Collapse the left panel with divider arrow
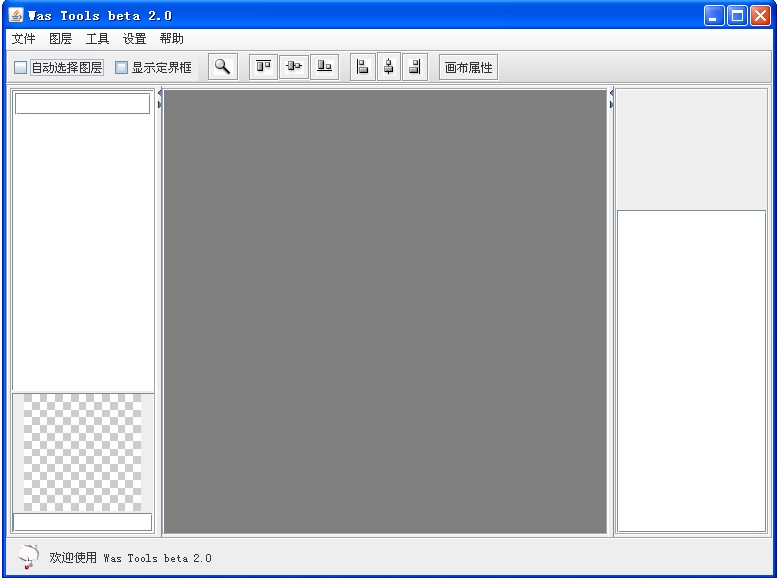The image size is (779, 578). point(159,93)
